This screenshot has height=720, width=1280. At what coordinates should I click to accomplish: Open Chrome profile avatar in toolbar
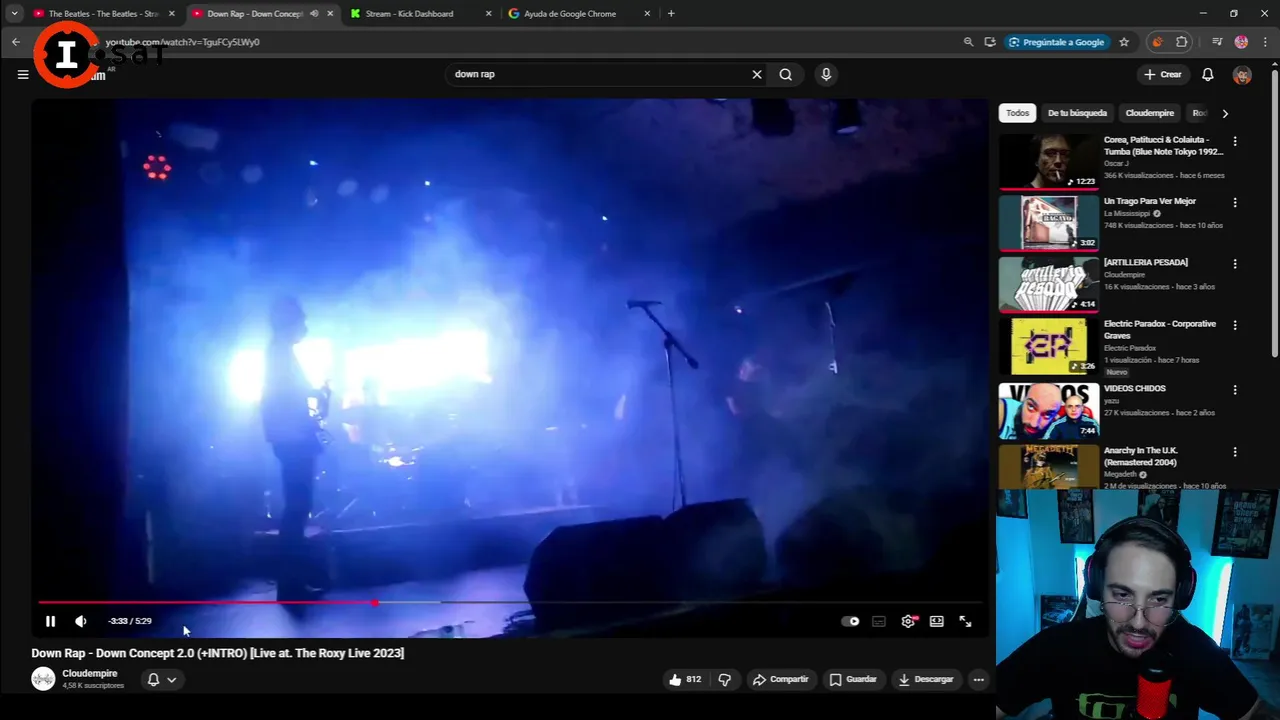(1241, 42)
